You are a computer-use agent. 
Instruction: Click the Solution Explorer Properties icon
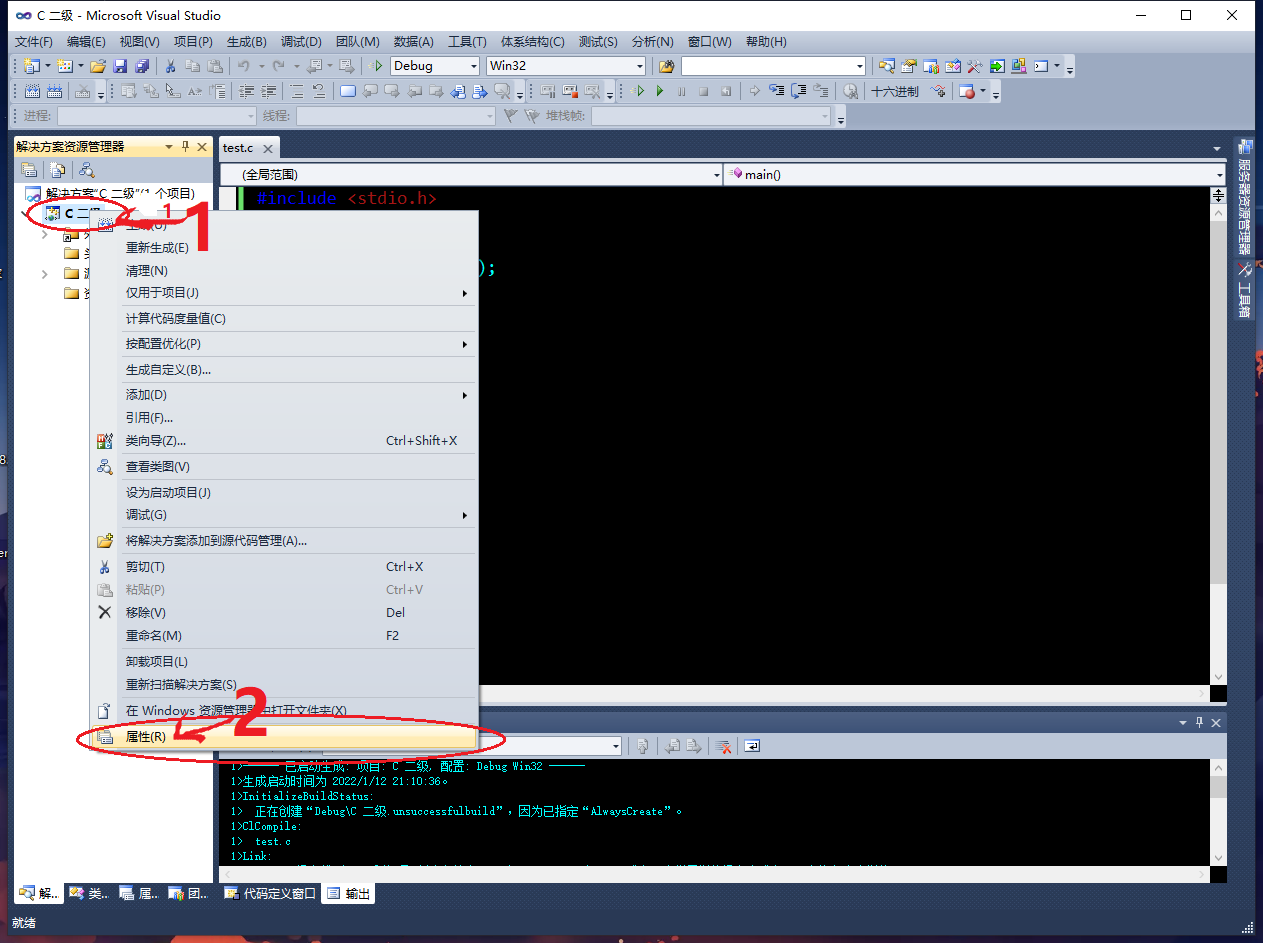coord(29,170)
